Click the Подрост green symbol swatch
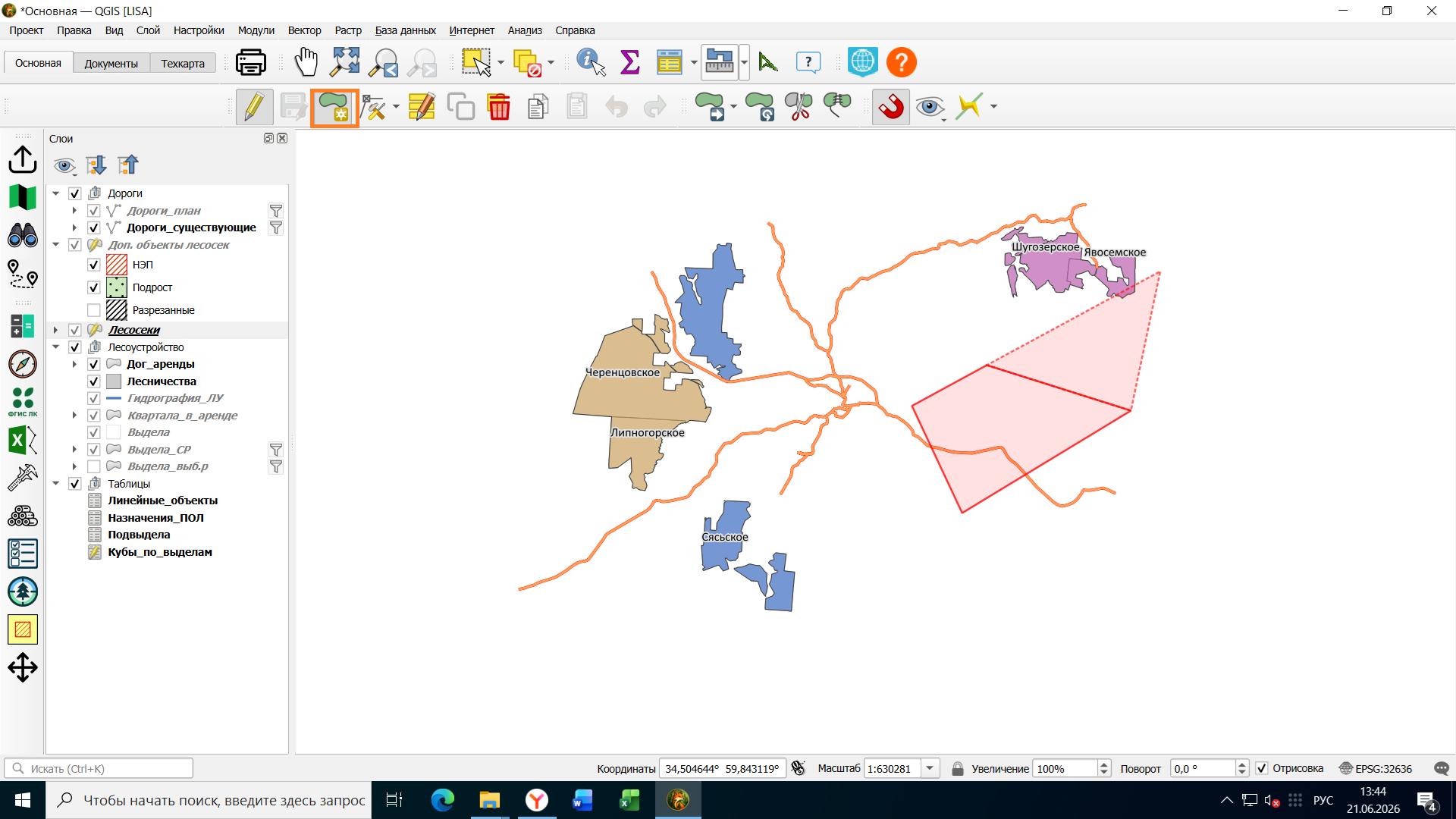 click(x=117, y=287)
